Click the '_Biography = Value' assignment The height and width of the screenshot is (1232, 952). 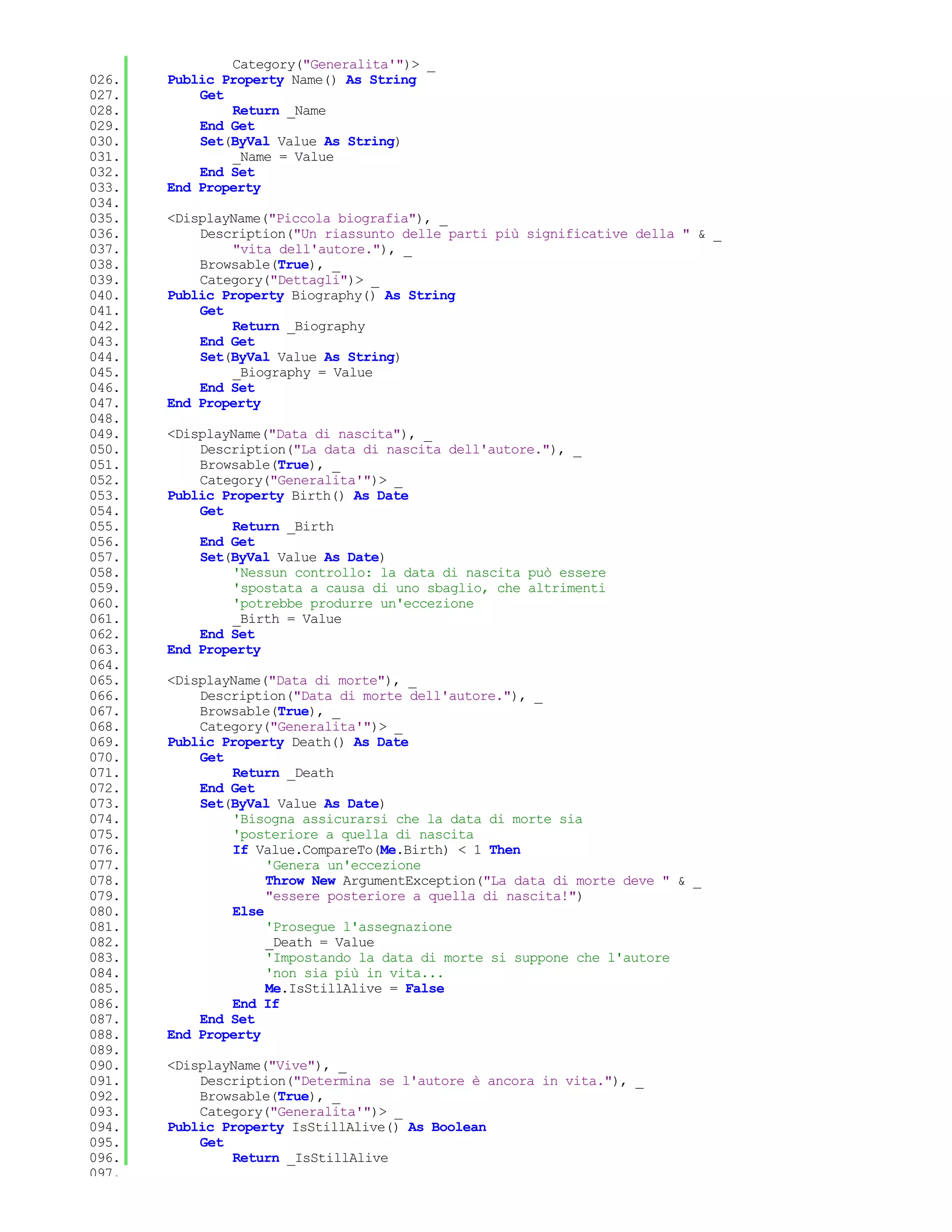(x=302, y=373)
